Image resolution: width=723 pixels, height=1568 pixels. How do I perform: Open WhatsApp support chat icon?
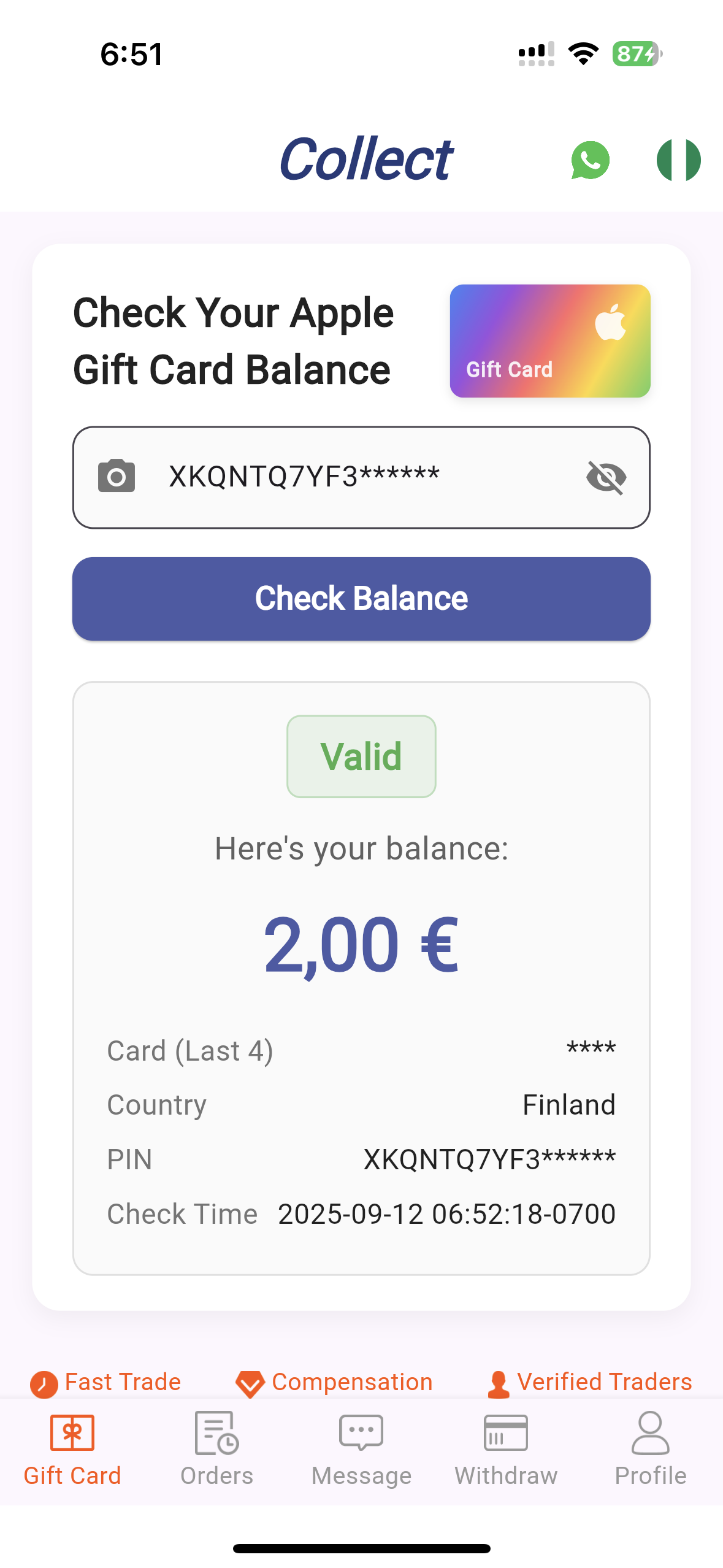tap(590, 160)
